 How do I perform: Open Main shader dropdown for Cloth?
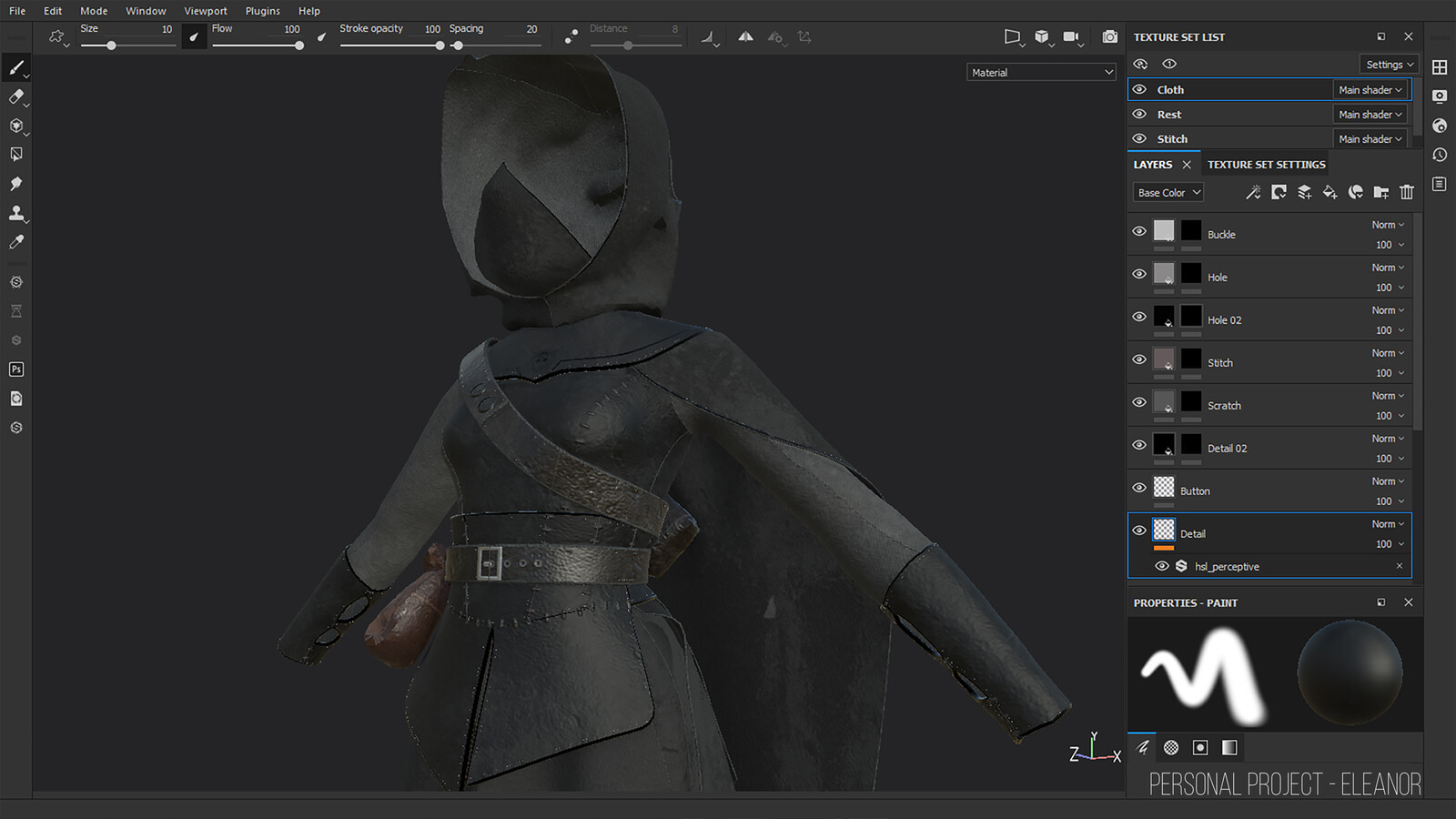pos(1370,90)
